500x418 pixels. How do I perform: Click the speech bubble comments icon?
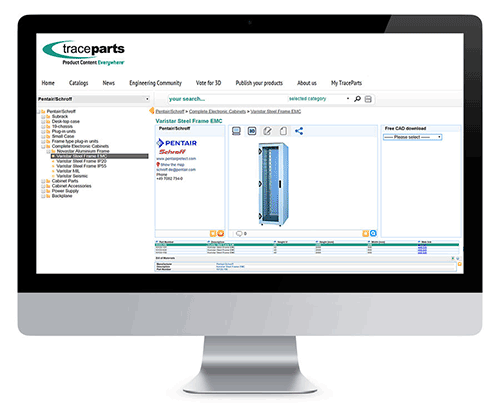(239, 233)
